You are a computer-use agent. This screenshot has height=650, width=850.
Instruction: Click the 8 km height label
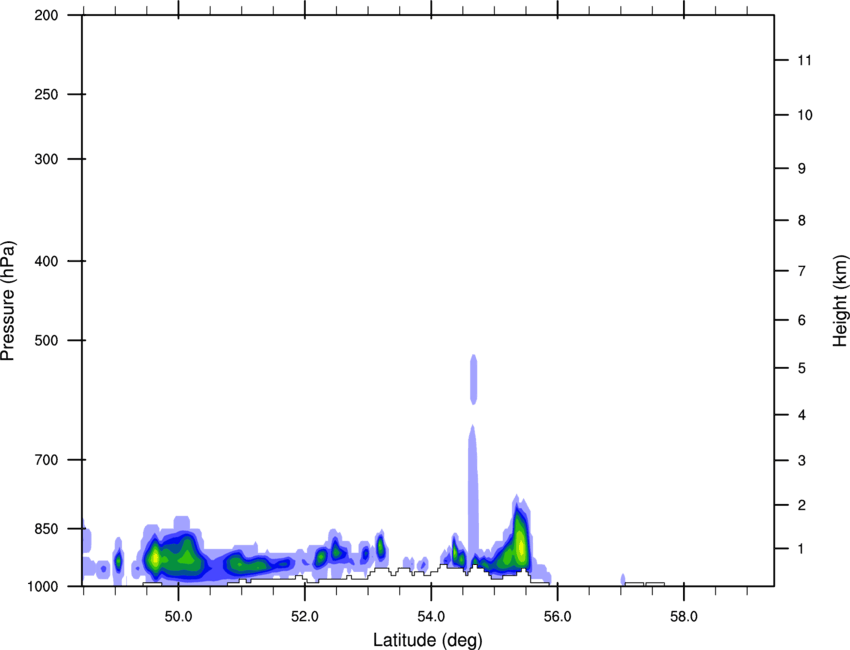[802, 220]
